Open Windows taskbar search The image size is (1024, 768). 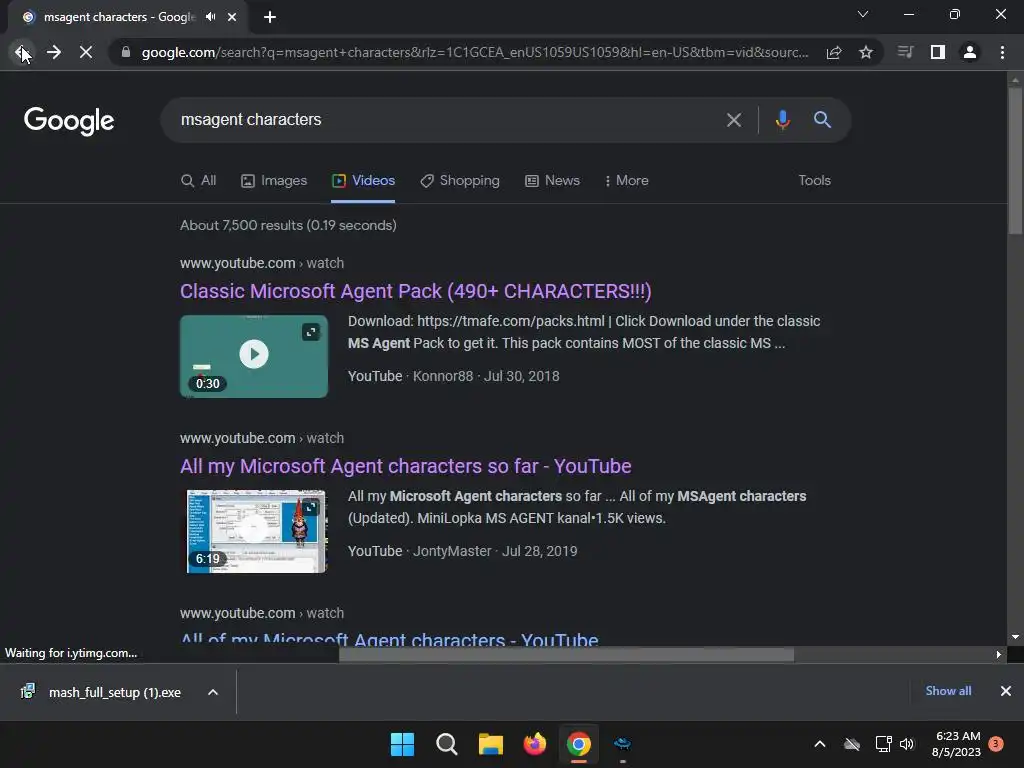[447, 744]
